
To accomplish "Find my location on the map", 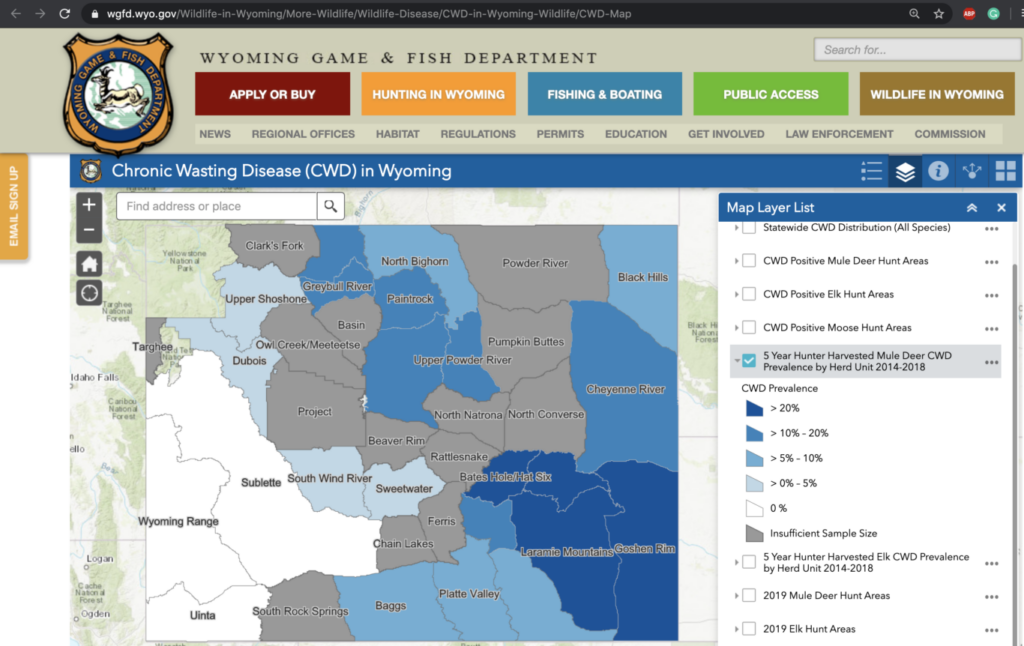I will (x=89, y=293).
